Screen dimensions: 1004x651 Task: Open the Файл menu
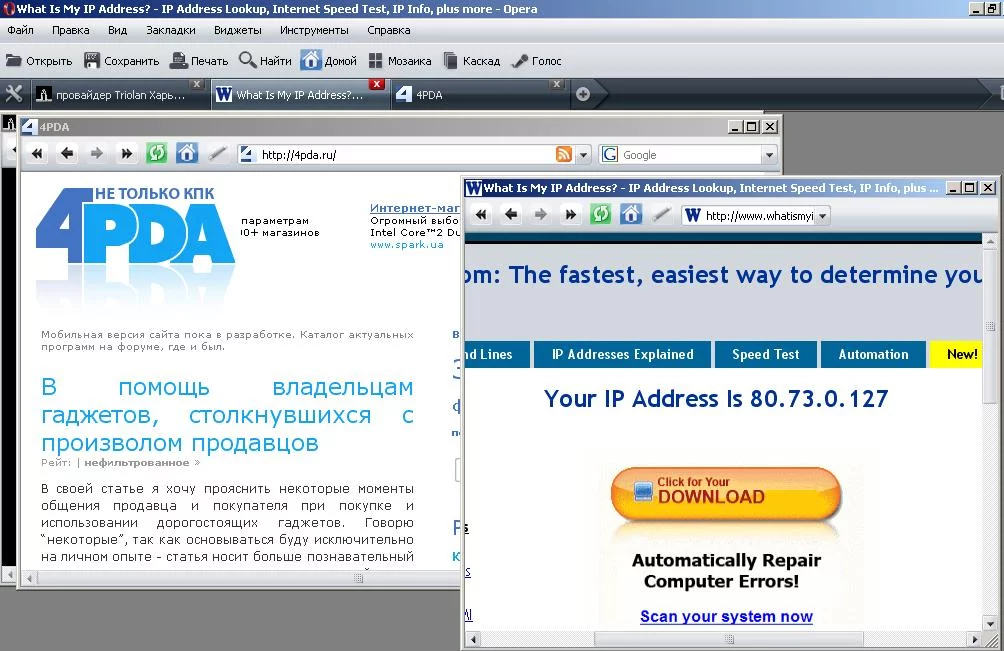(20, 30)
